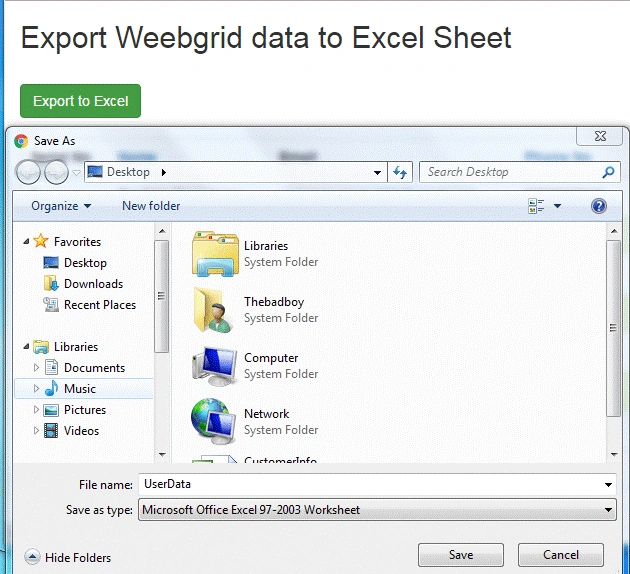Click the blue Help question mark icon
Viewport: 630px width, 574px height.
click(x=599, y=206)
